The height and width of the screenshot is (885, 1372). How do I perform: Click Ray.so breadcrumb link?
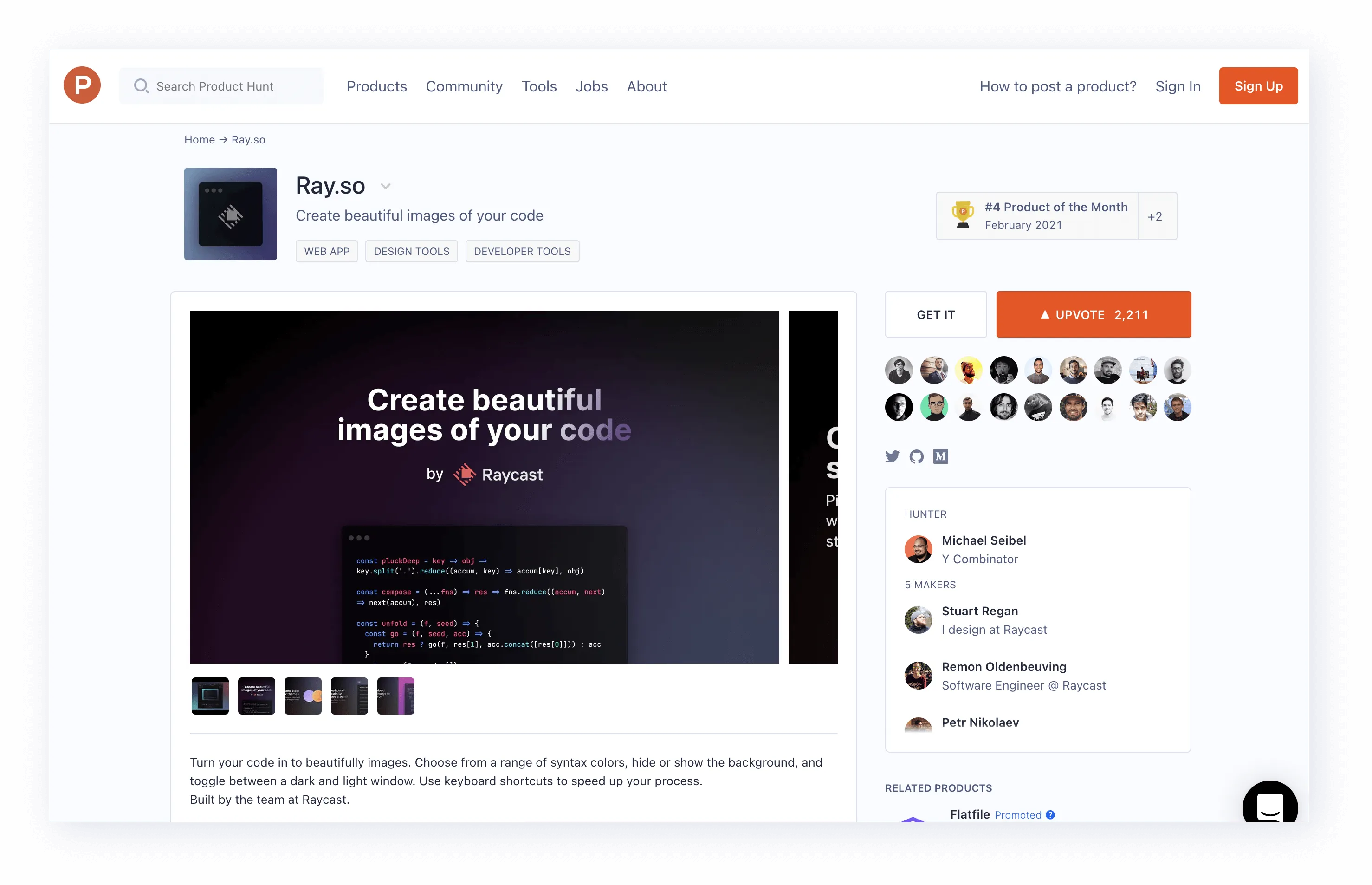coord(248,140)
